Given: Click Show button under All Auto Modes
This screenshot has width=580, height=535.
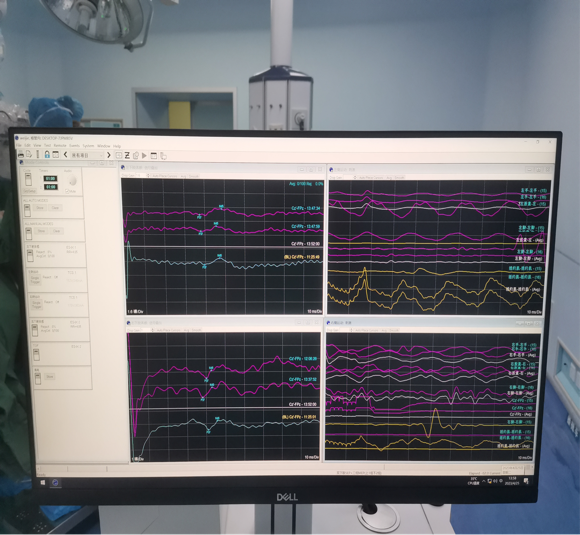Looking at the screenshot, I should (x=40, y=208).
